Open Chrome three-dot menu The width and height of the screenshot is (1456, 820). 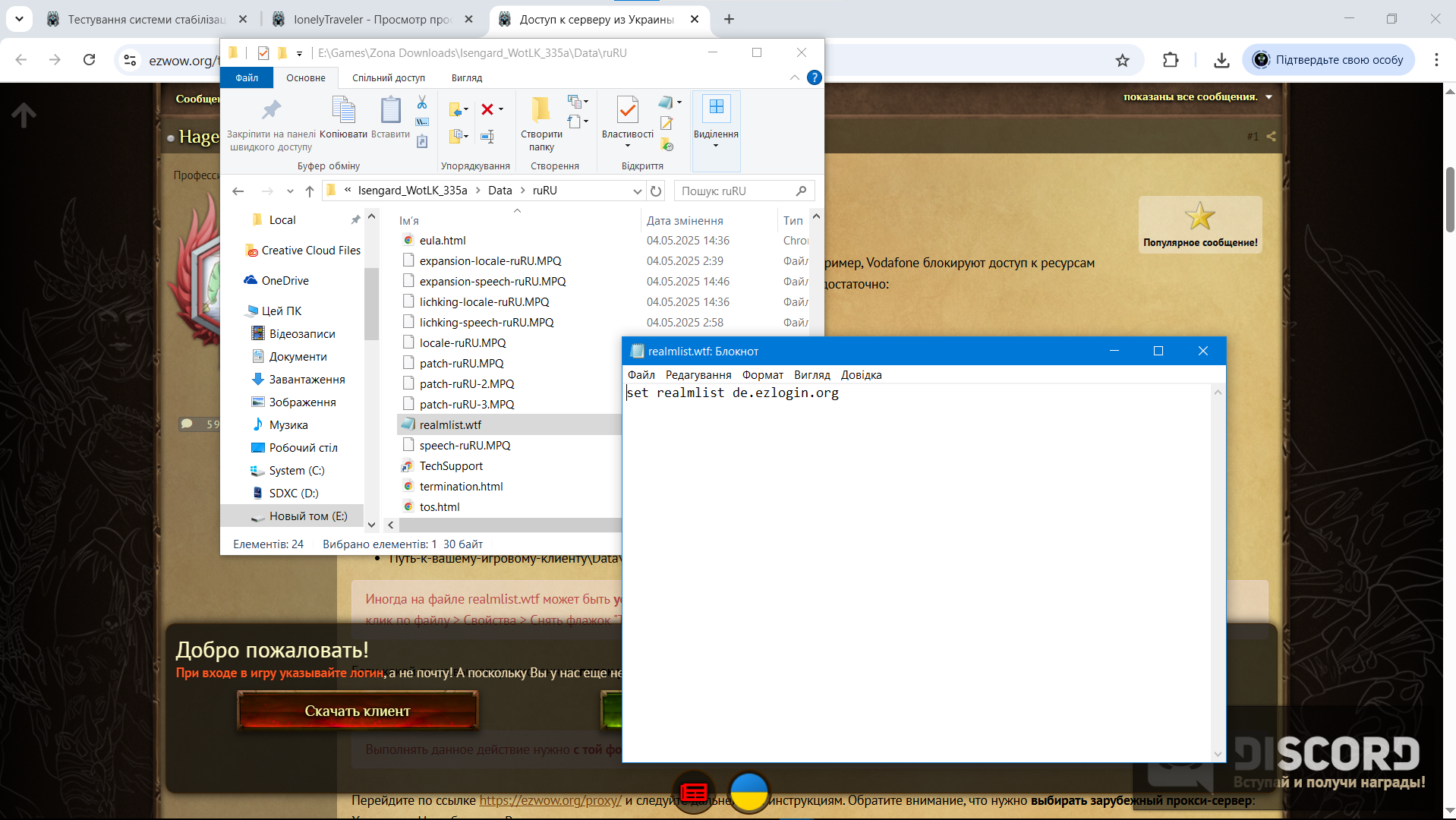click(x=1436, y=60)
